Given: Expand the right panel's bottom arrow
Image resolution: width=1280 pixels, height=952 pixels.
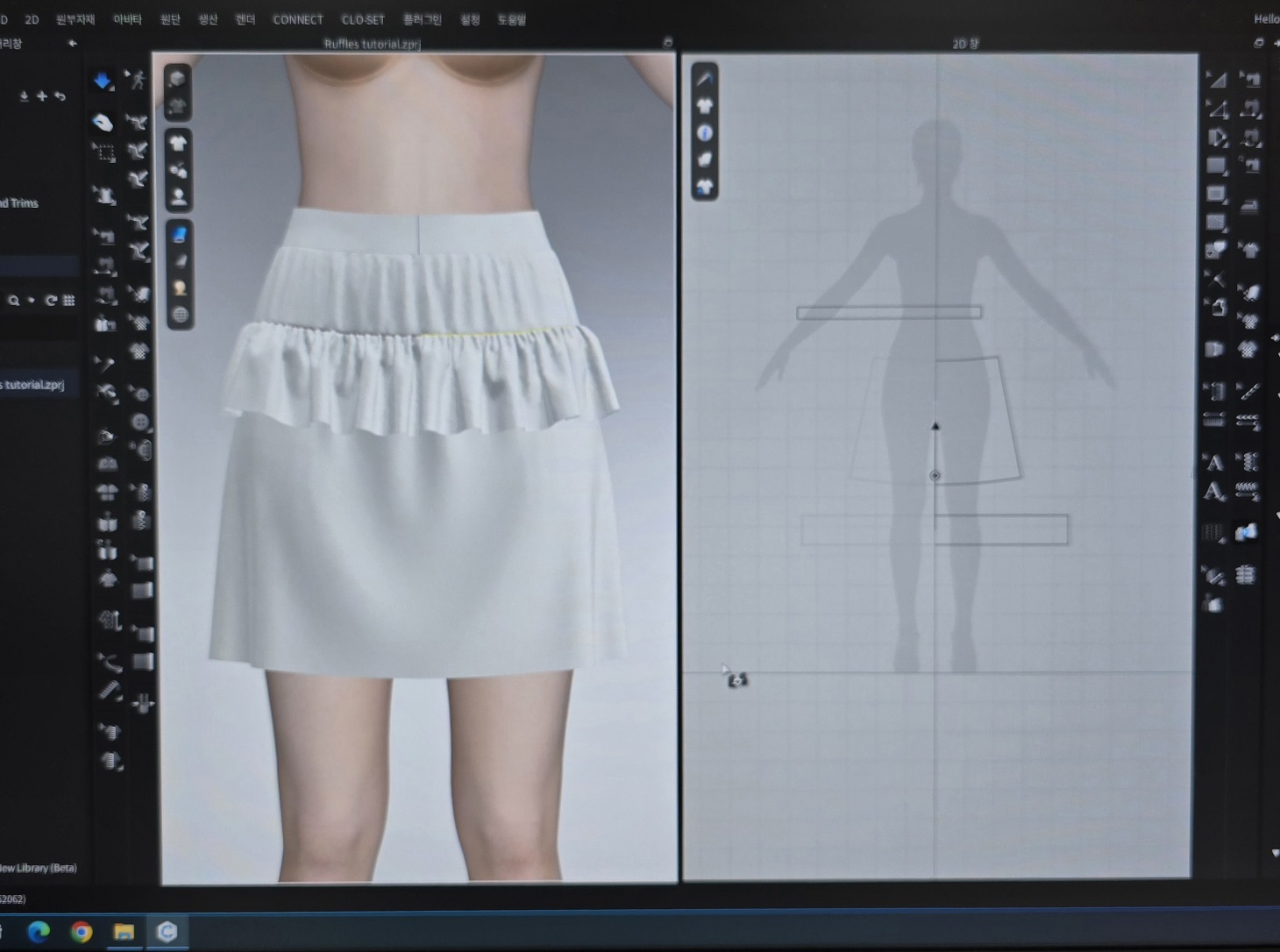Looking at the screenshot, I should click(x=1275, y=853).
